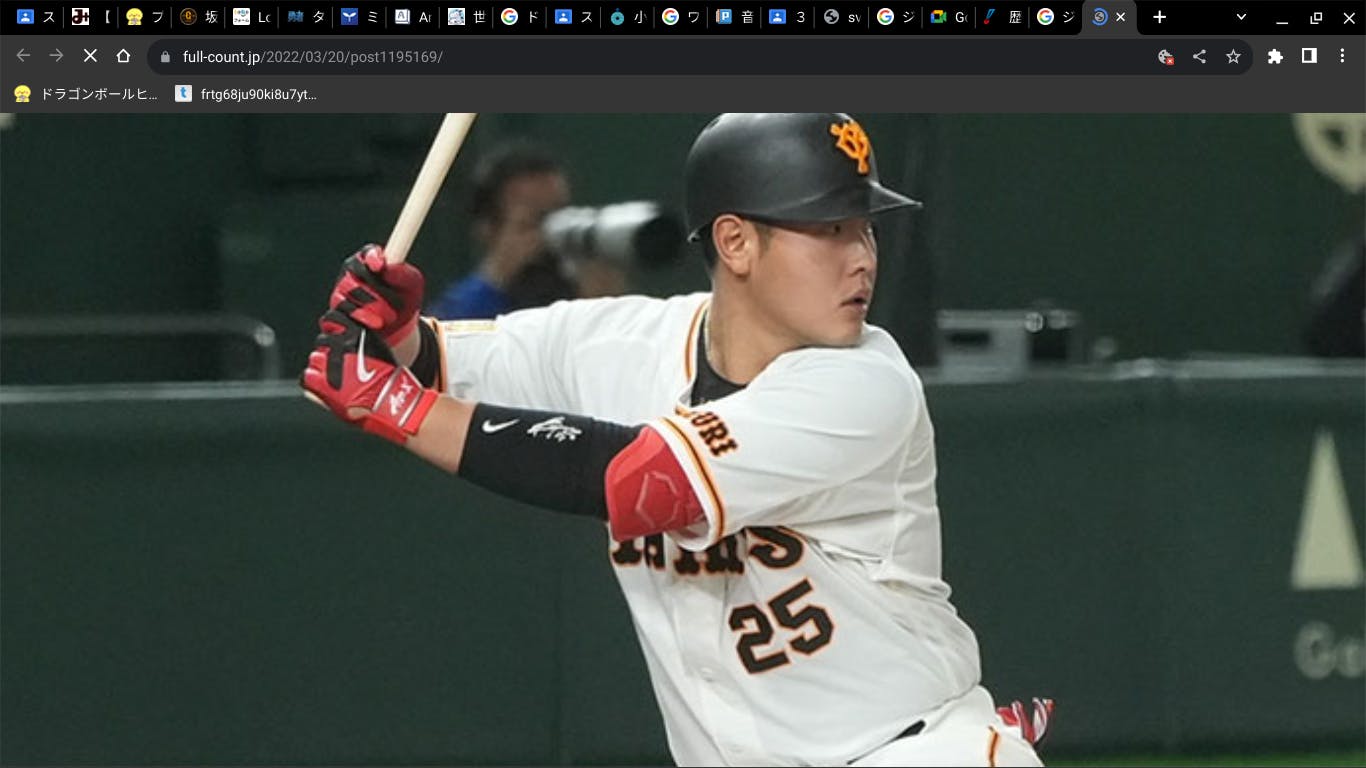This screenshot has width=1366, height=768.
Task: Open the share this page icon
Action: [x=1199, y=56]
